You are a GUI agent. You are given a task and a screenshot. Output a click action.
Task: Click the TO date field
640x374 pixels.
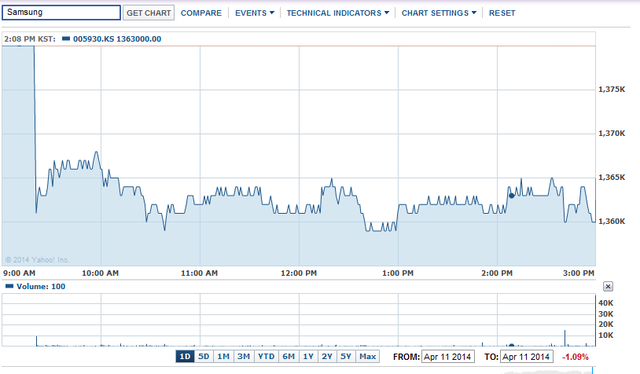[527, 357]
